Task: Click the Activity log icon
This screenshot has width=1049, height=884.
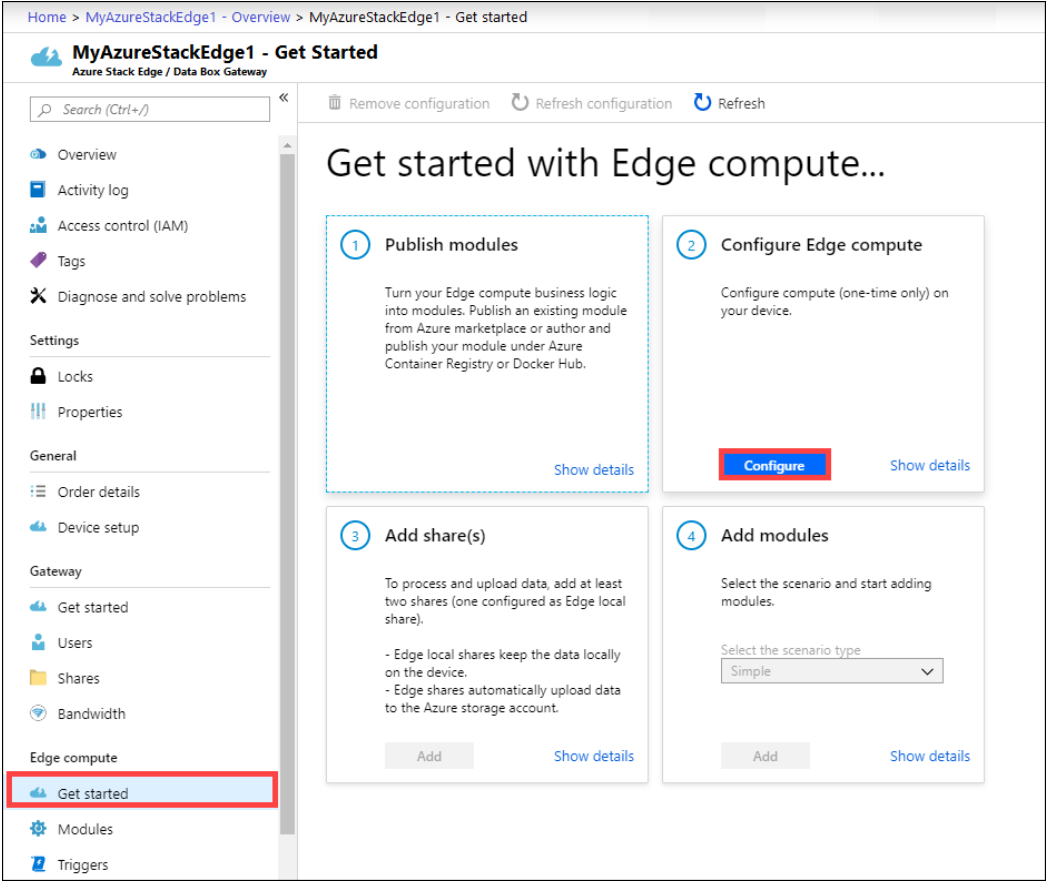Action: pos(38,190)
